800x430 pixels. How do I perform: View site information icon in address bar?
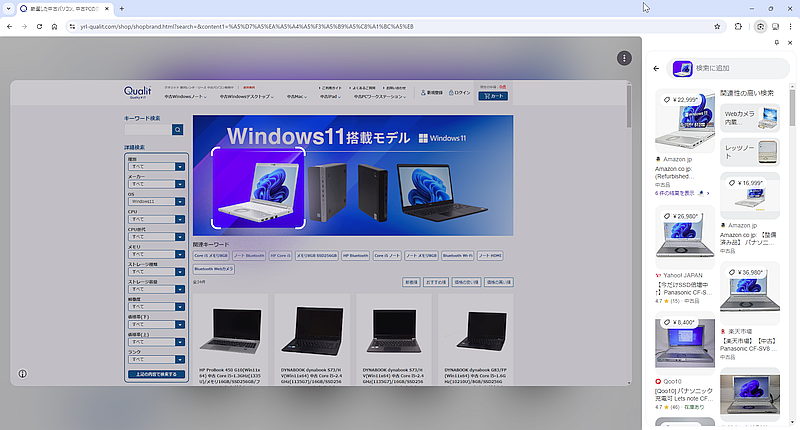[x=72, y=27]
